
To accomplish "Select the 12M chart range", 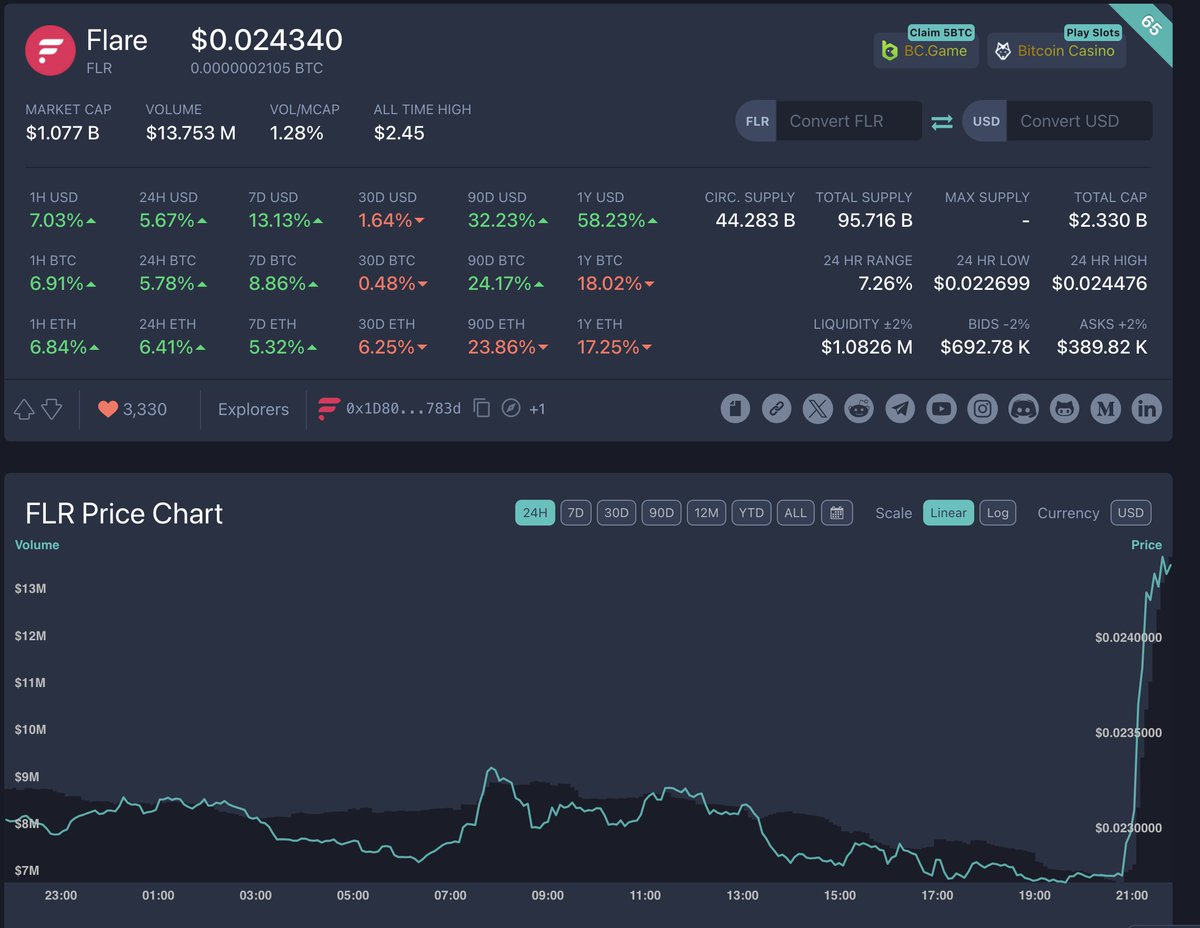I will click(706, 513).
